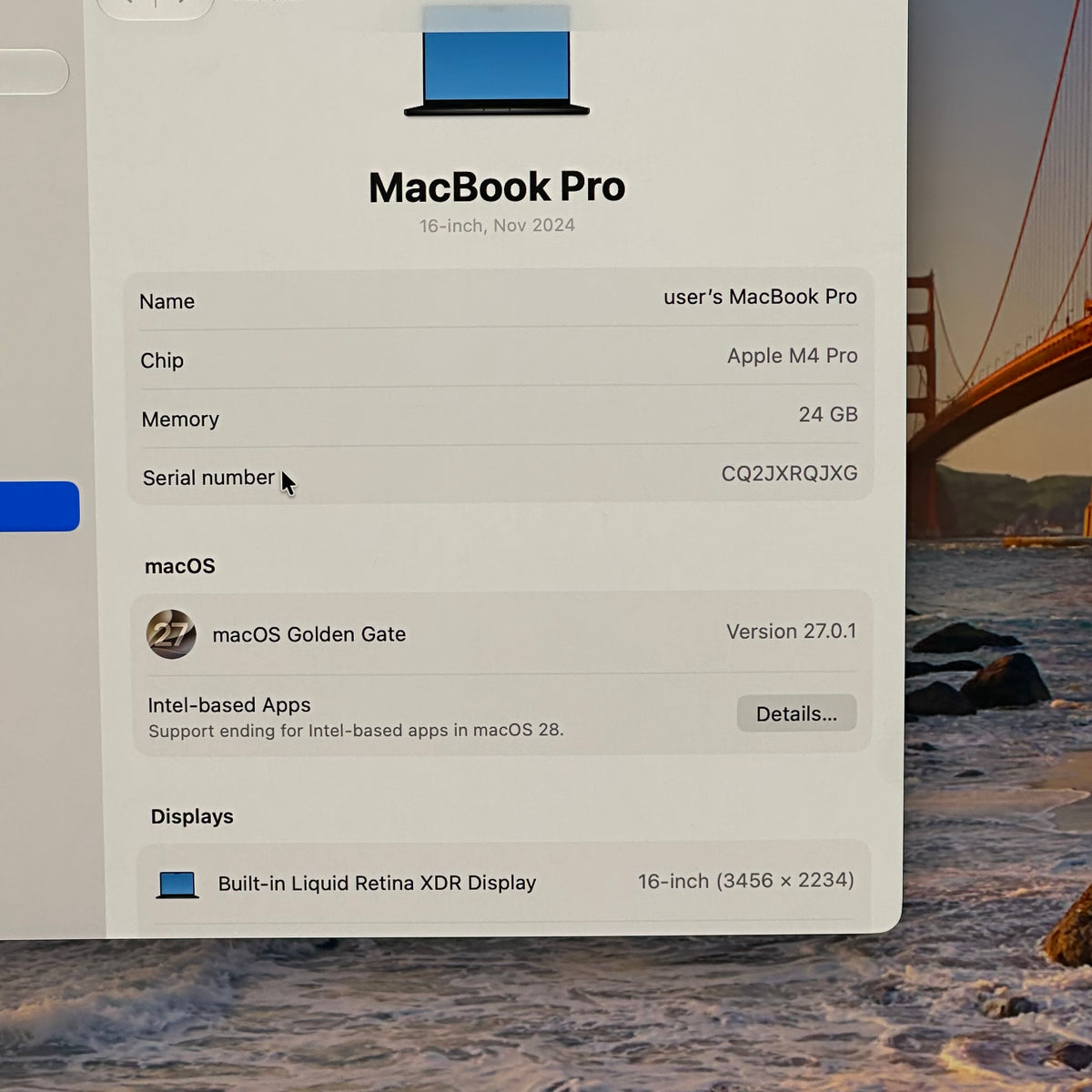Click the macOS 27 Golden Gate icon
The image size is (1092, 1092).
click(171, 634)
